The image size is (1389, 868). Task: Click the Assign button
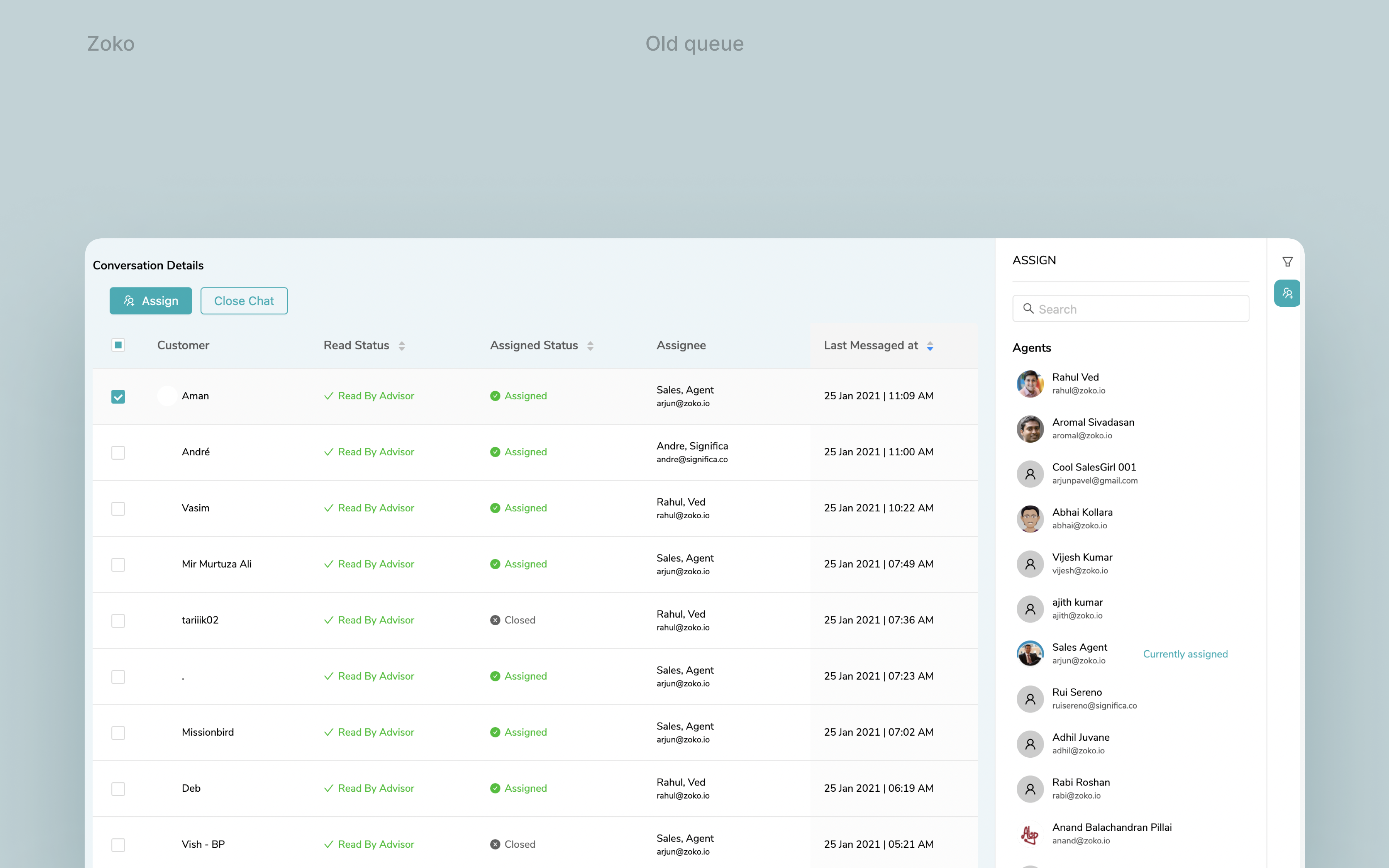[150, 301]
